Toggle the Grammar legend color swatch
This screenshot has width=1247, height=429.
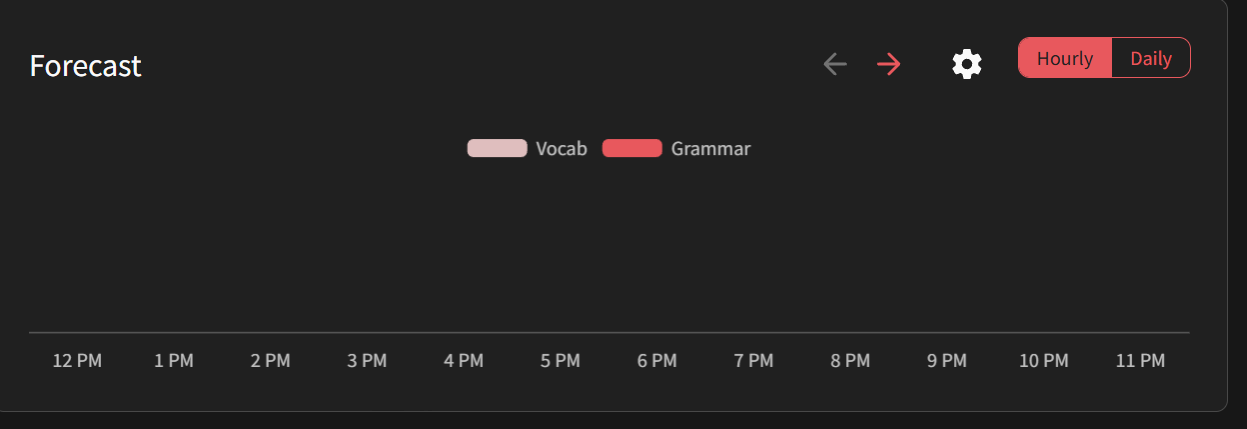click(x=632, y=149)
